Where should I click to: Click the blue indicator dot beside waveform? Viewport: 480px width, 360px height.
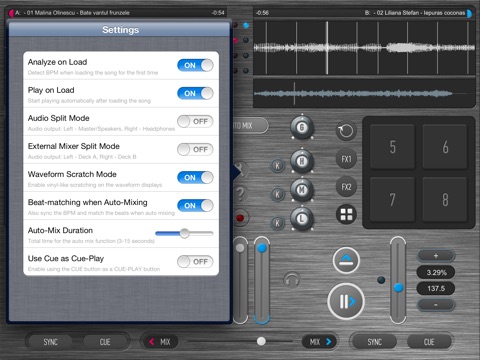click(x=246, y=25)
